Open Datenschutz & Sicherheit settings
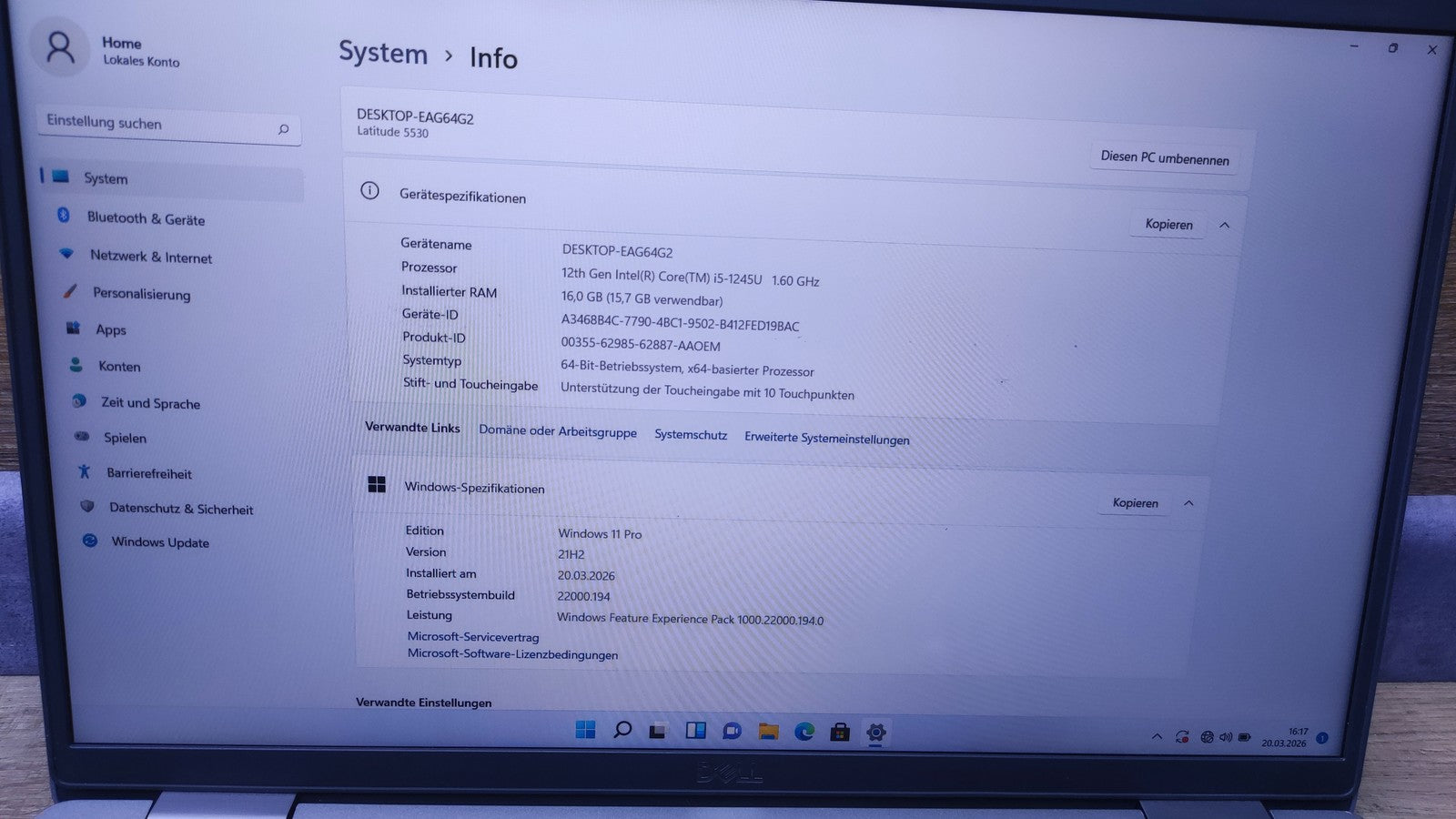1456x819 pixels. (x=181, y=509)
